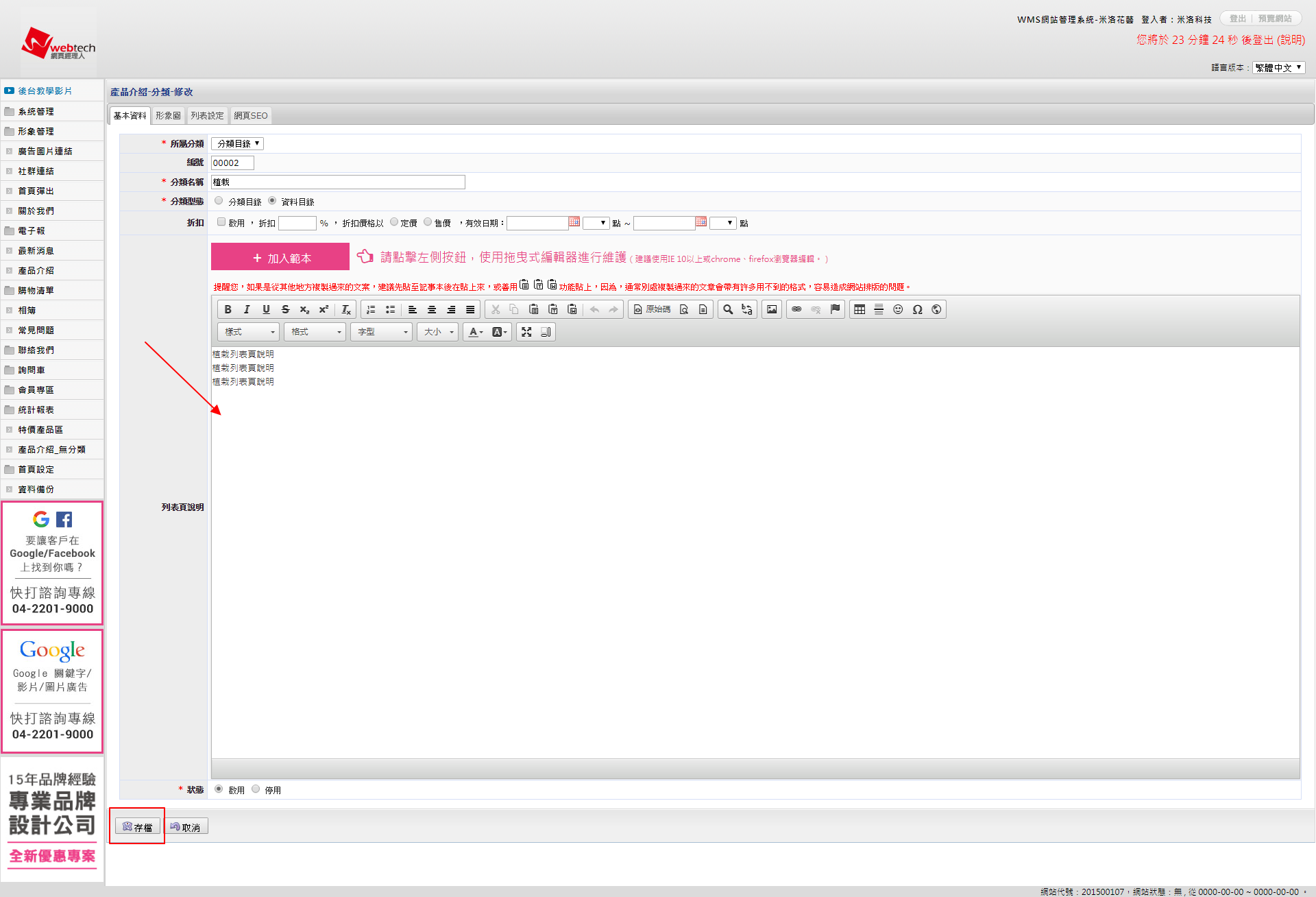The width and height of the screenshot is (1316, 897).
Task: Click the 加入範本 button
Action: 280,258
